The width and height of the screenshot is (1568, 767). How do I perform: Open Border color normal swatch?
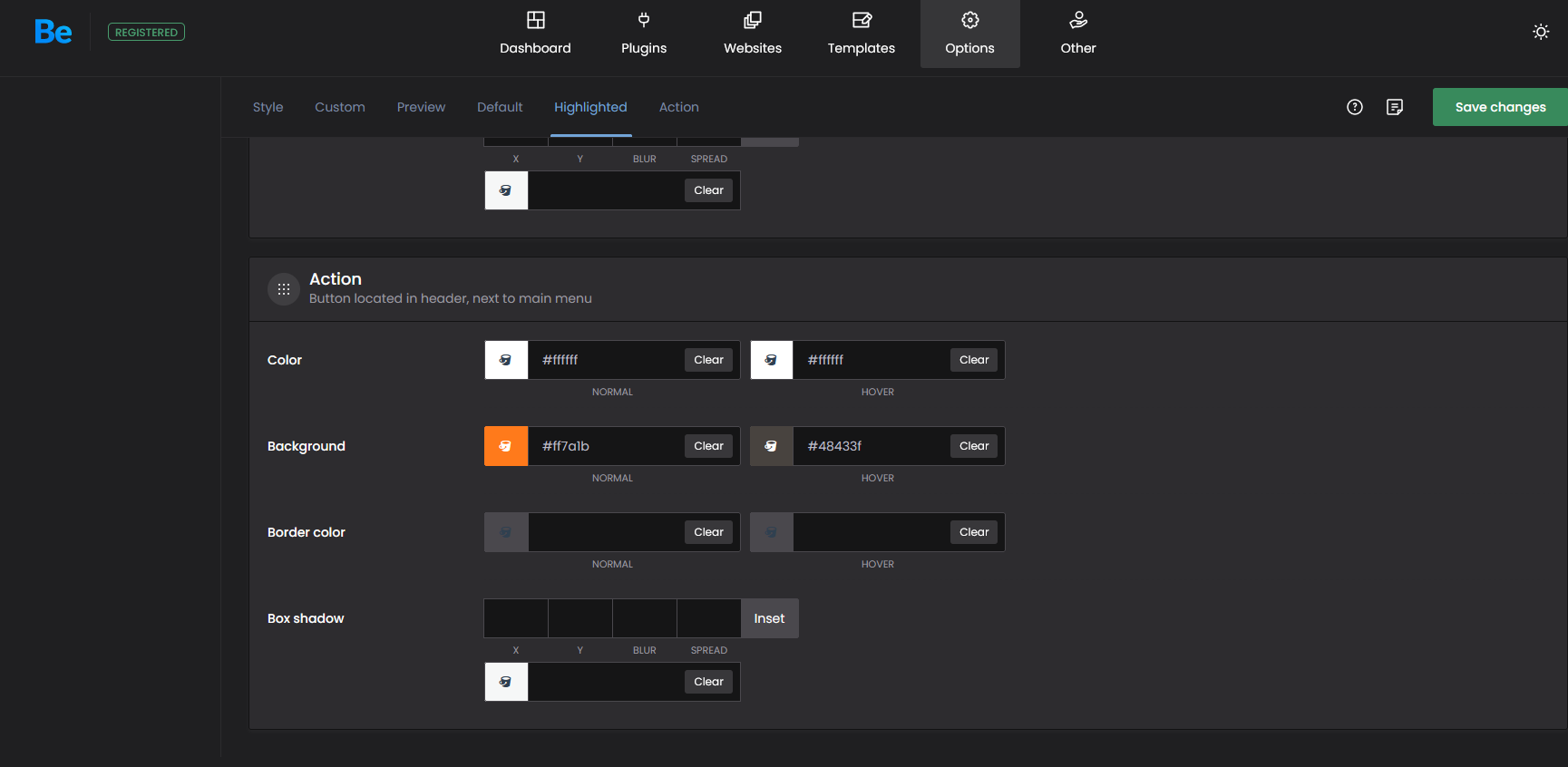(506, 532)
